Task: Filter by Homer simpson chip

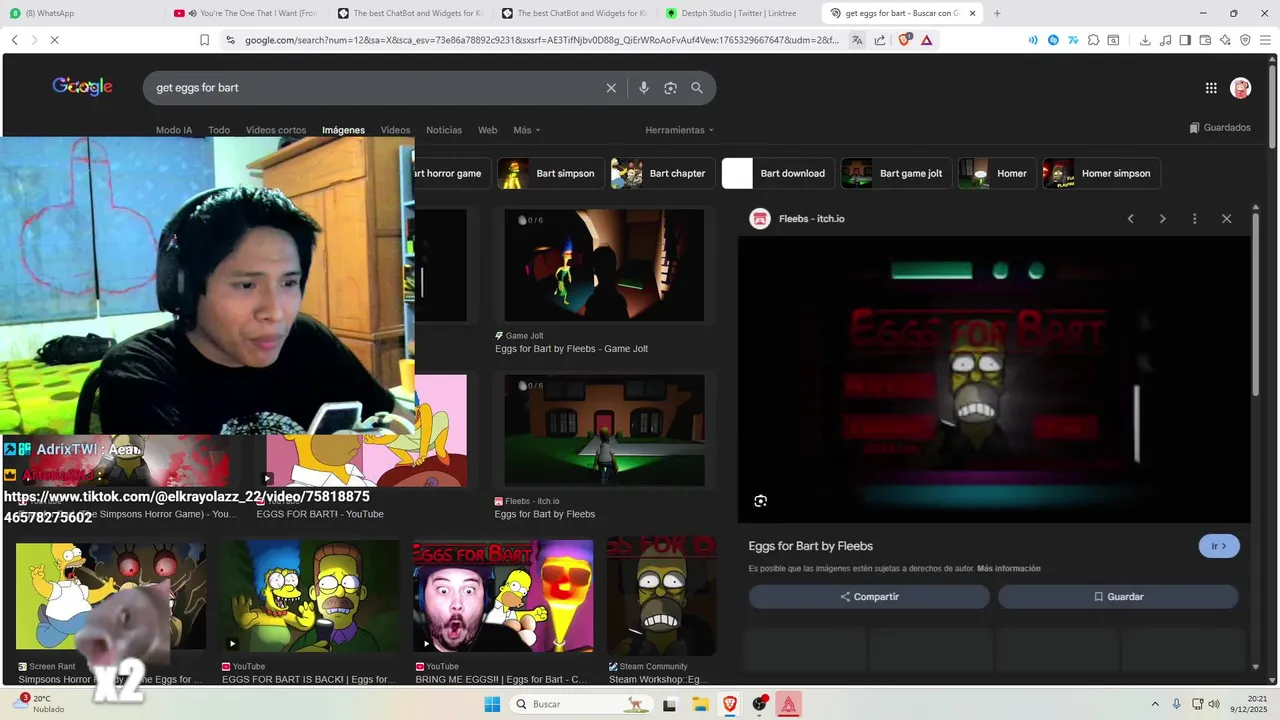Action: [x=1101, y=173]
